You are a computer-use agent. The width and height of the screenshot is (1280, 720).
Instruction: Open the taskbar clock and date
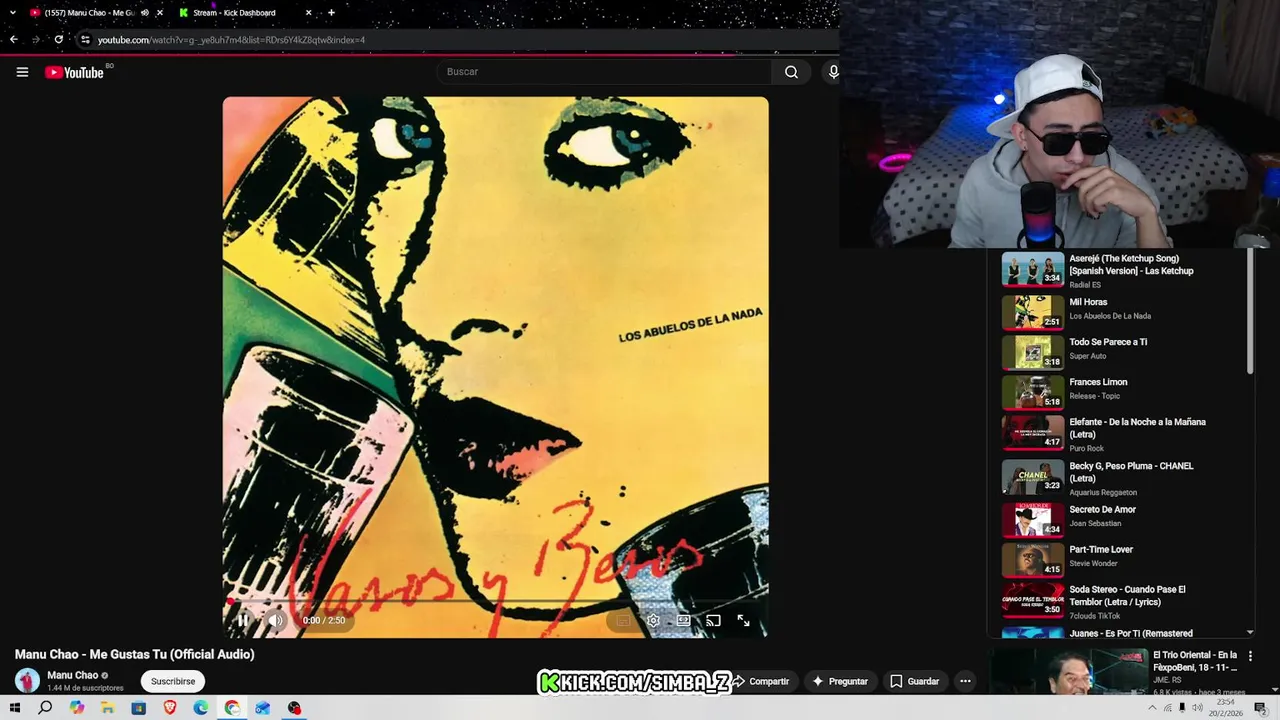(1225, 708)
